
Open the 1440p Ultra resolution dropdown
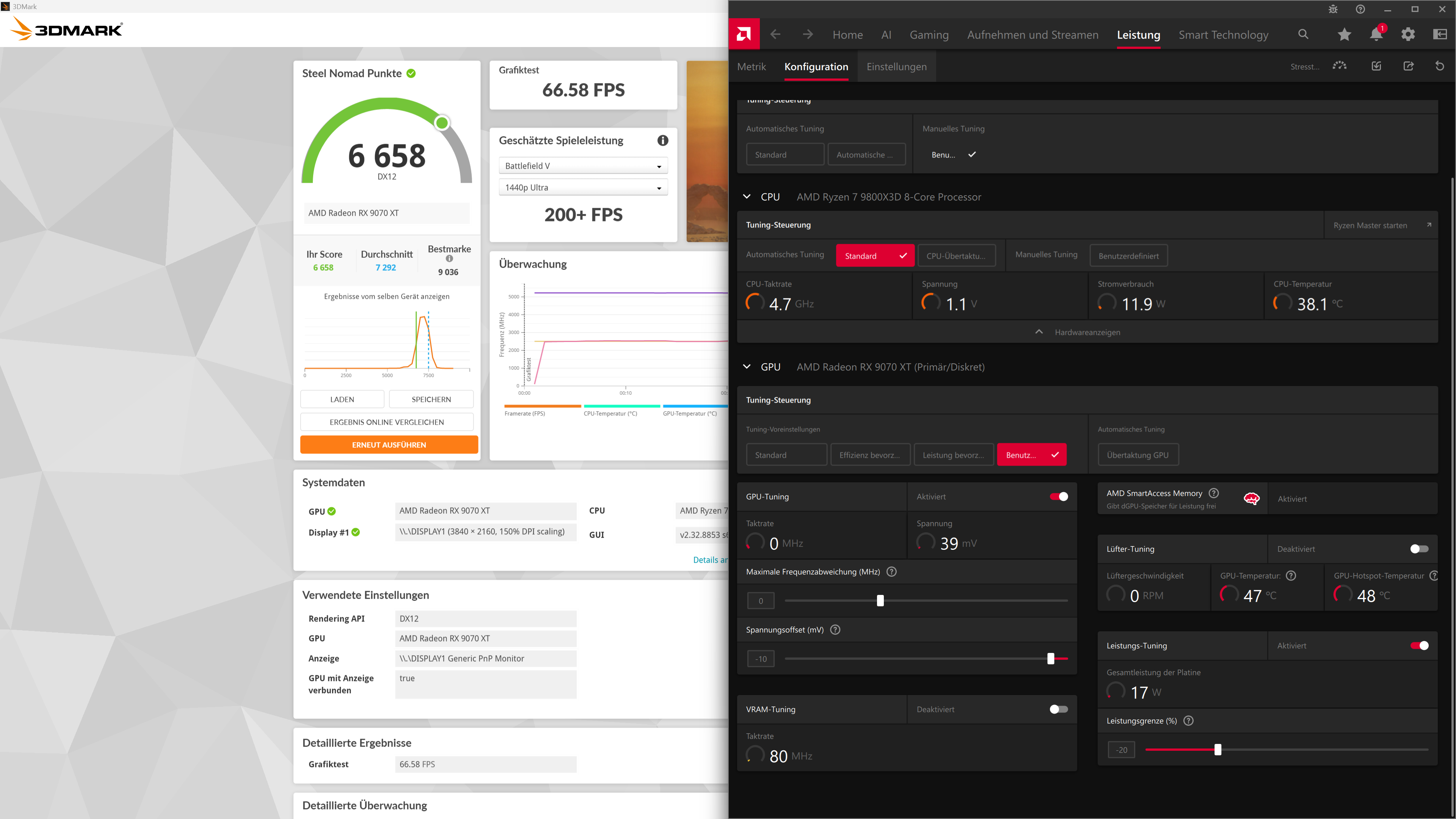click(x=583, y=188)
